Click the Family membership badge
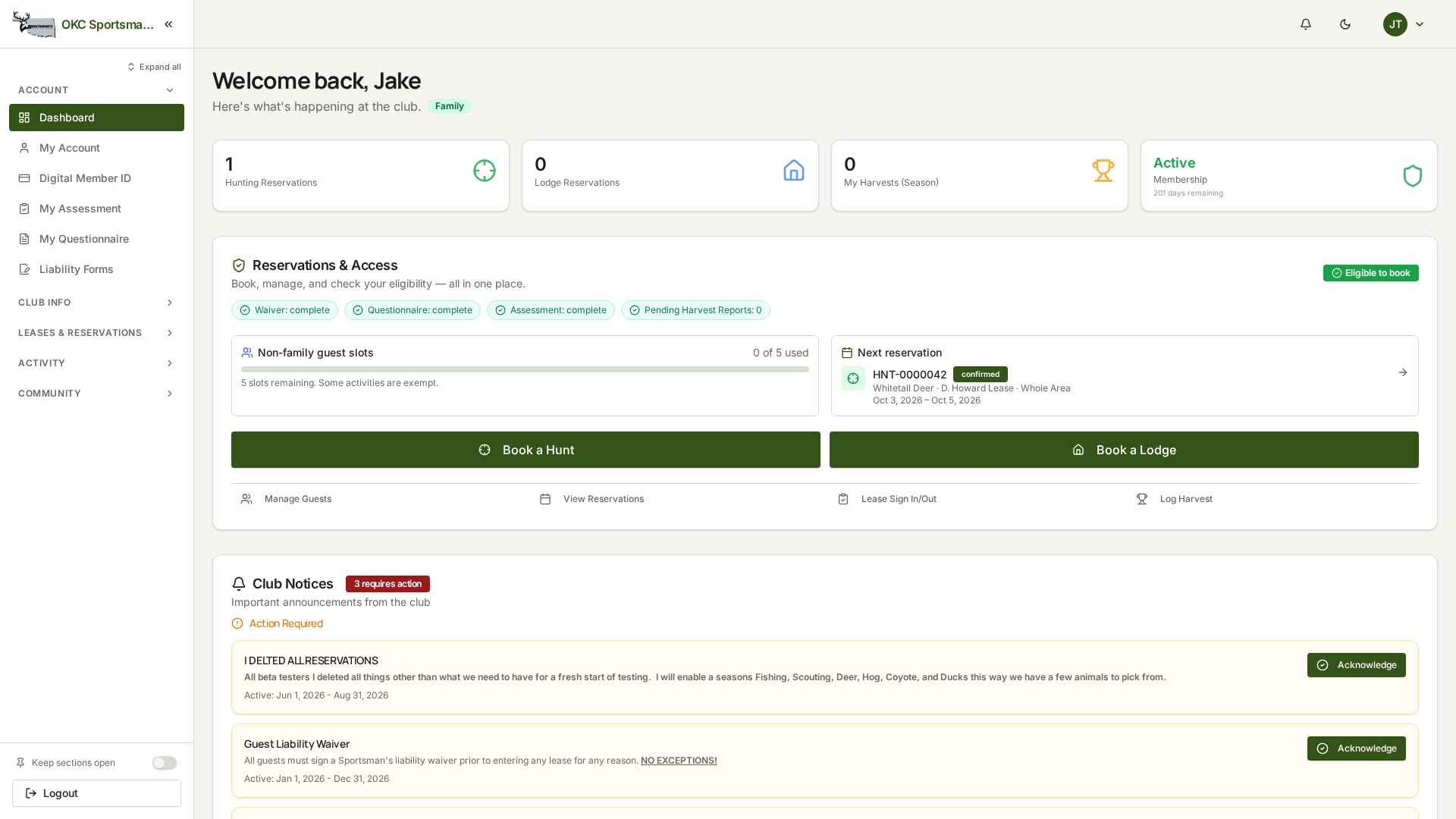Screen dimensions: 1456x819 pos(449,106)
